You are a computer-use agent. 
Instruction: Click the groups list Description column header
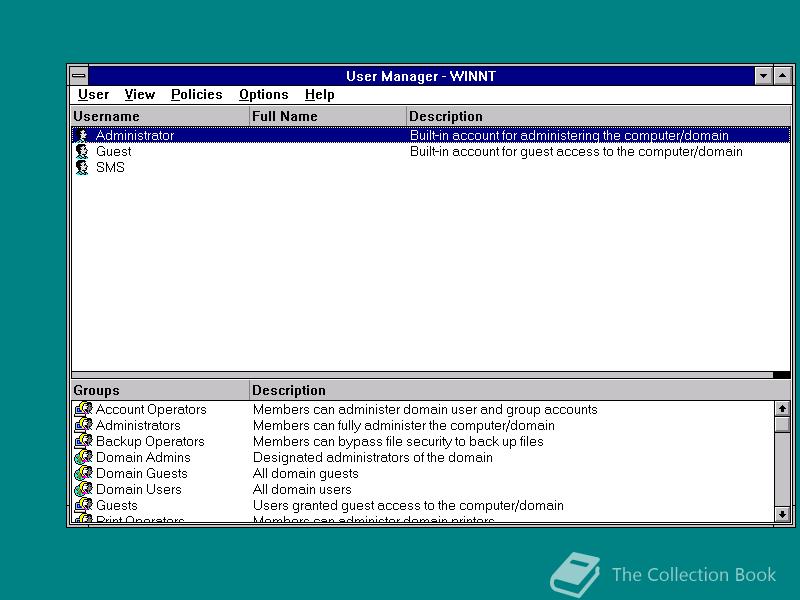point(520,390)
